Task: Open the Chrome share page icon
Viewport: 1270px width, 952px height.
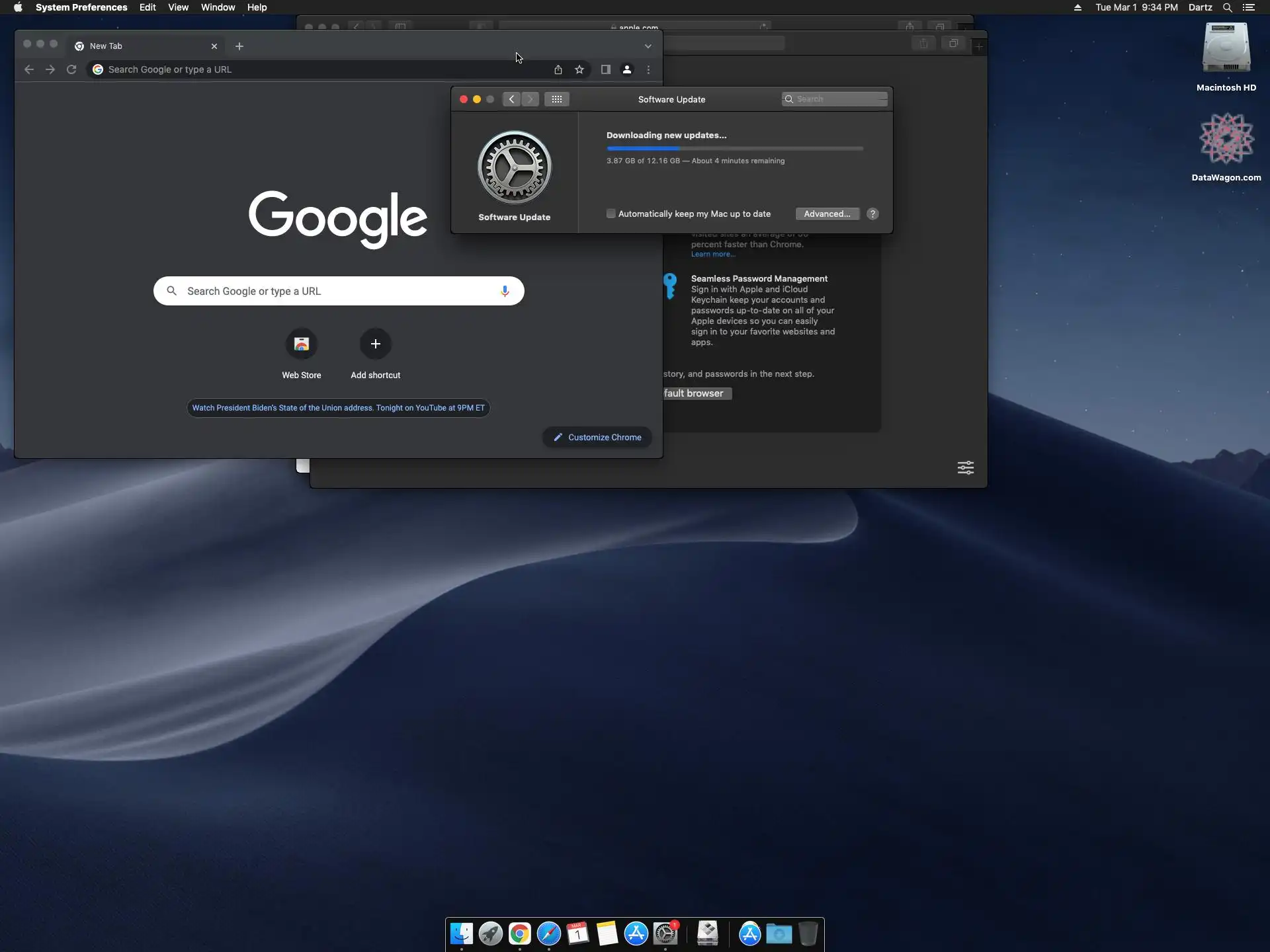Action: 558,69
